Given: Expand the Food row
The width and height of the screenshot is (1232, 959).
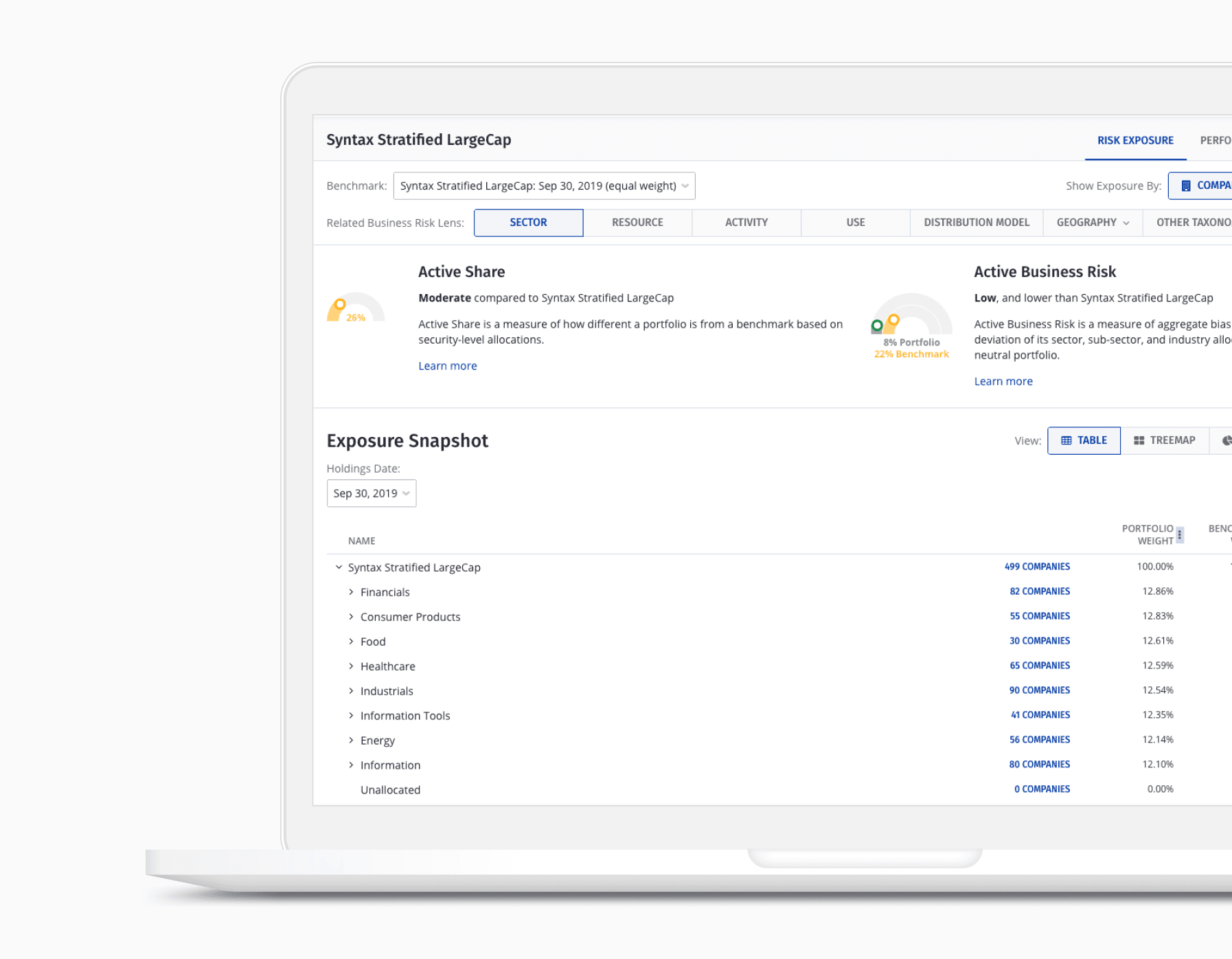Looking at the screenshot, I should pyautogui.click(x=351, y=642).
